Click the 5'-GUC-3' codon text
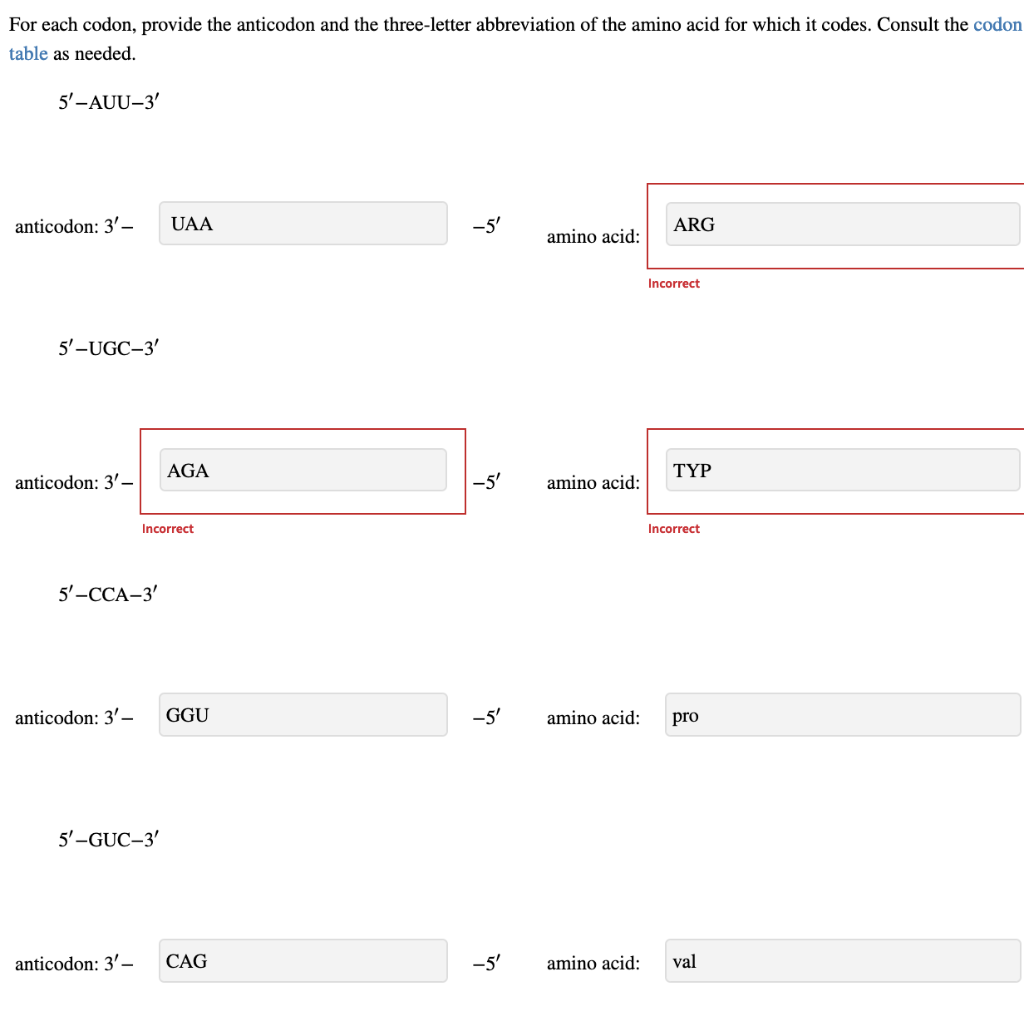Image resolution: width=1024 pixels, height=1021 pixels. click(x=108, y=840)
